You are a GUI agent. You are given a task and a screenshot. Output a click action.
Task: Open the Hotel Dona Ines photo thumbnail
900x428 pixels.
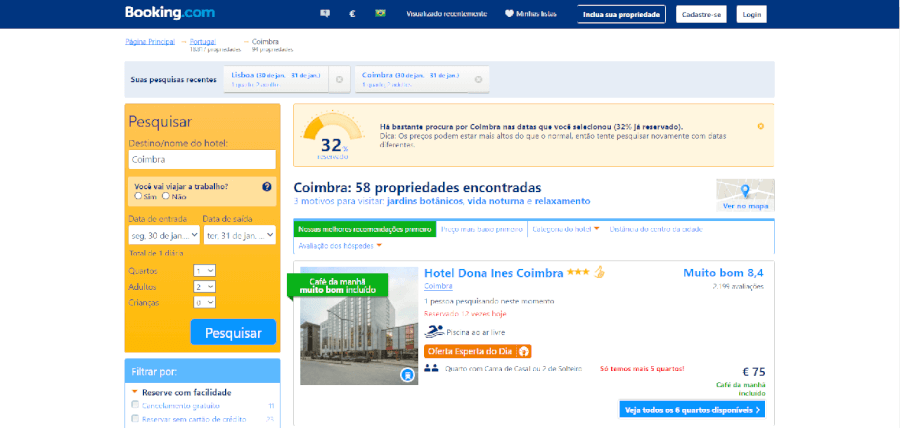coord(359,326)
